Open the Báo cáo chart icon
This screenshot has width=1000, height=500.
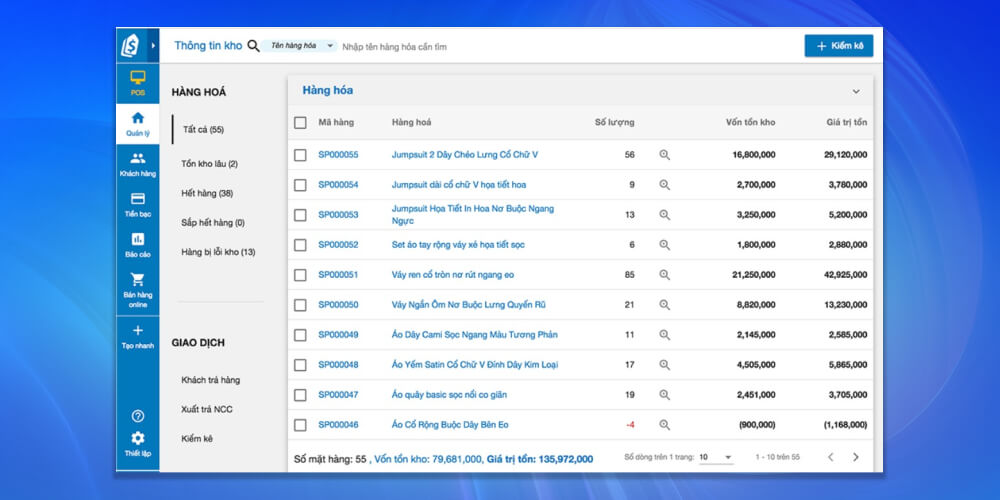tap(138, 239)
